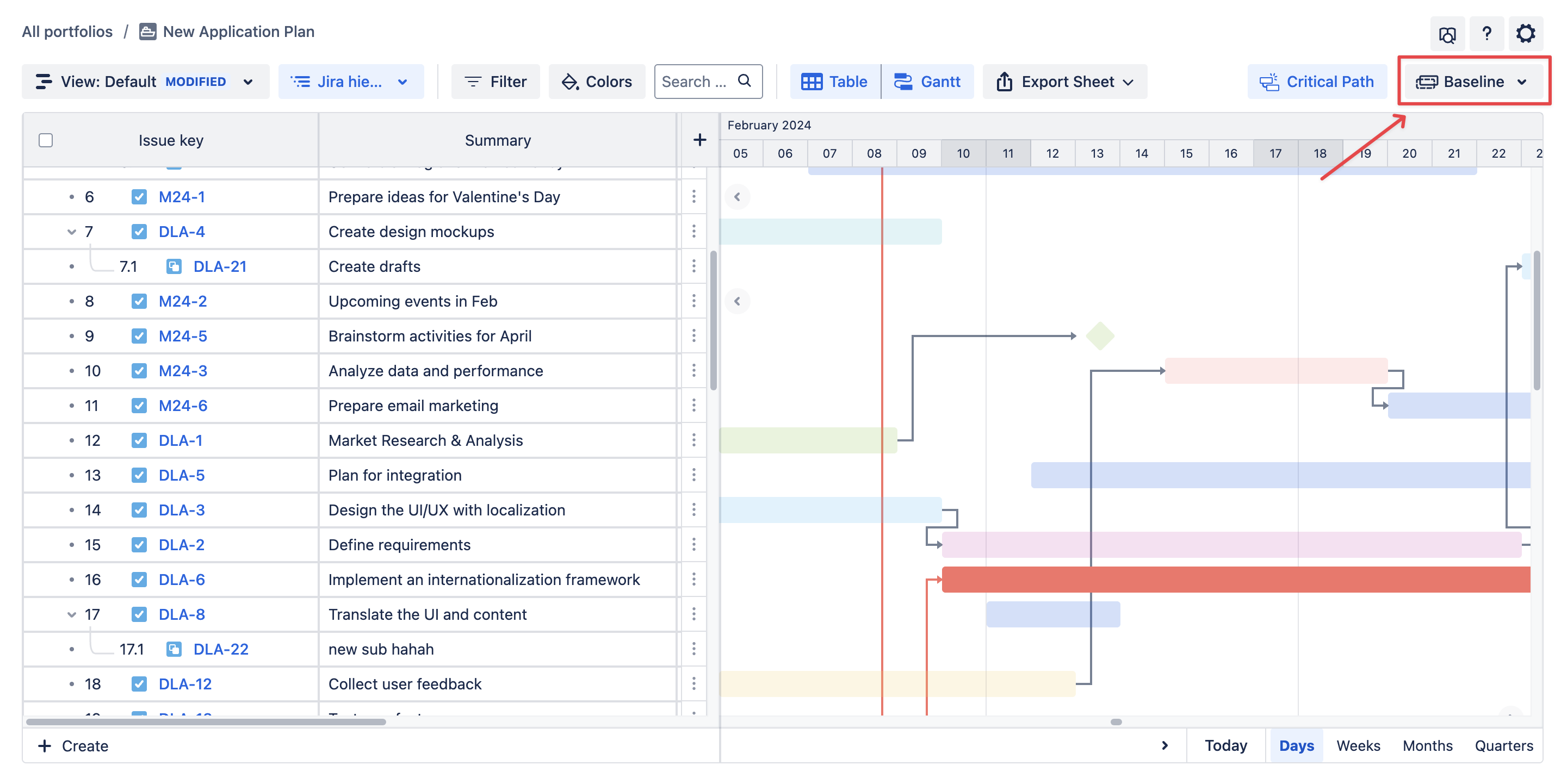The height and width of the screenshot is (784, 1561).
Task: Open the Export Sheet dropdown
Action: 1064,82
